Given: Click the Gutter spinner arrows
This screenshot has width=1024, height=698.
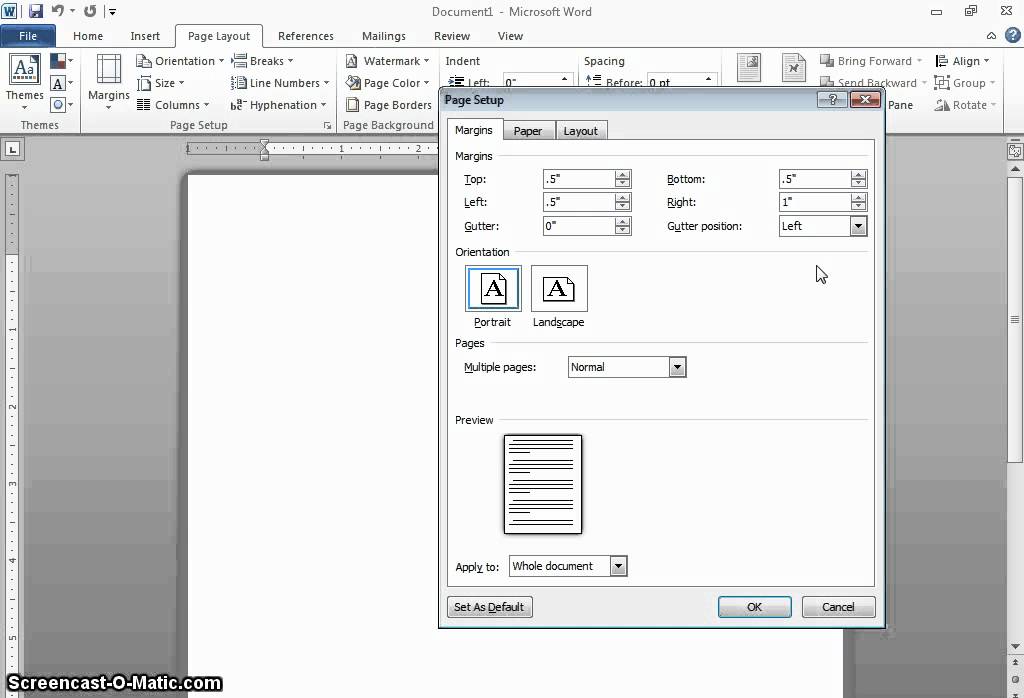Looking at the screenshot, I should [x=623, y=226].
